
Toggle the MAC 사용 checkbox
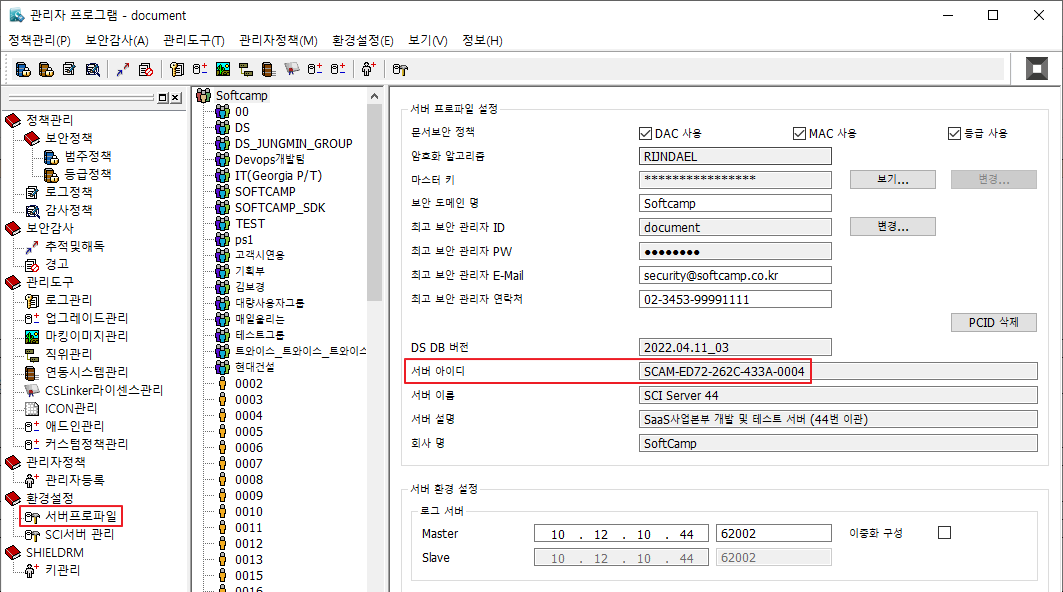point(799,133)
